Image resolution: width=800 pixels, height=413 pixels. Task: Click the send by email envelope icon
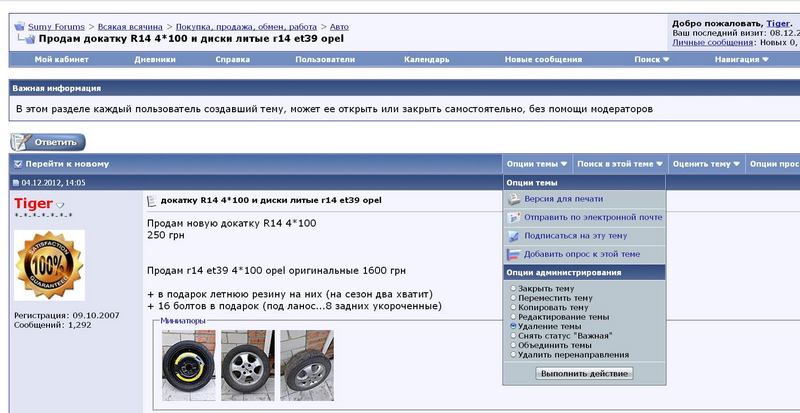pos(515,217)
